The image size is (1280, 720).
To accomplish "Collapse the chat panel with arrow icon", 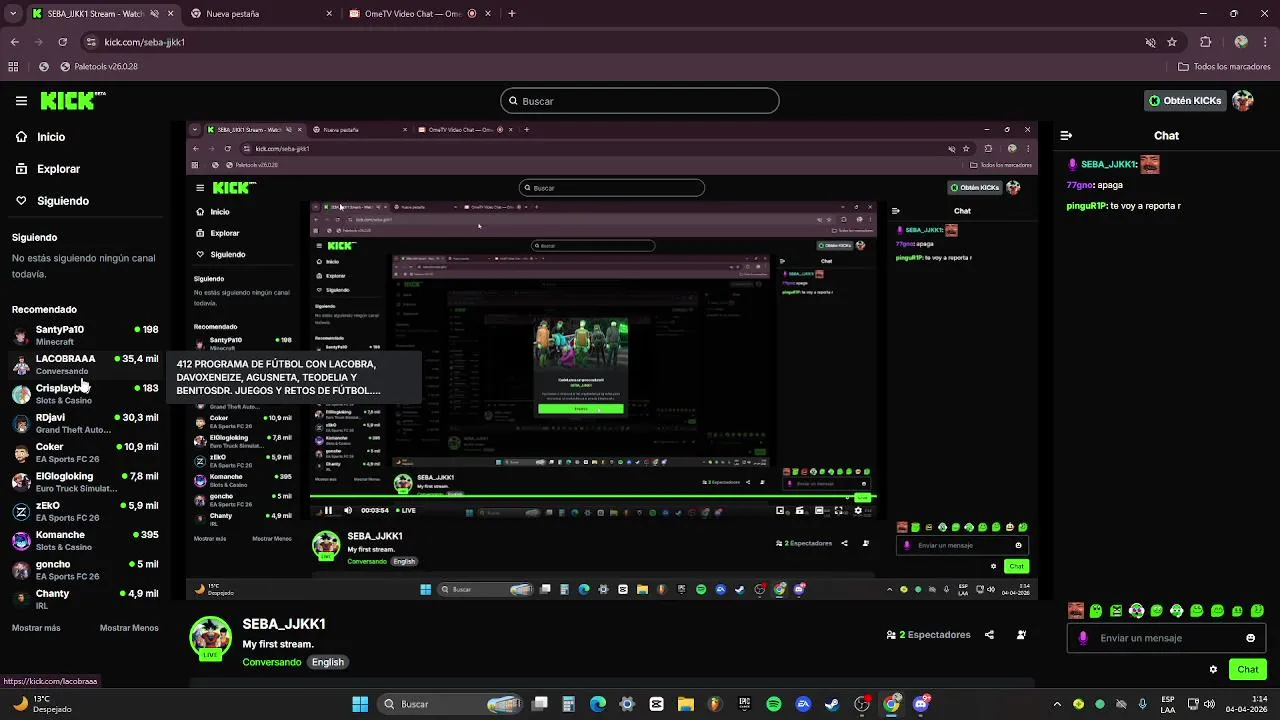I will pyautogui.click(x=1066, y=135).
